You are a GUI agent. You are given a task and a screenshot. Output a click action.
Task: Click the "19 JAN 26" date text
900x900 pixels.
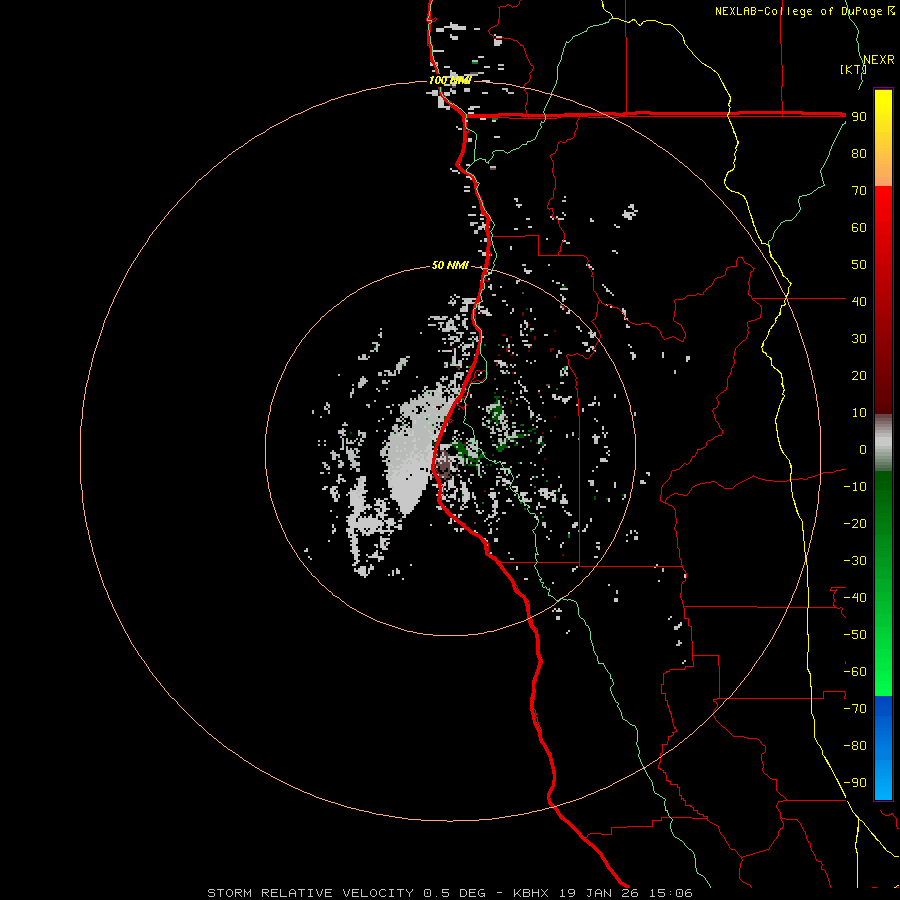599,893
